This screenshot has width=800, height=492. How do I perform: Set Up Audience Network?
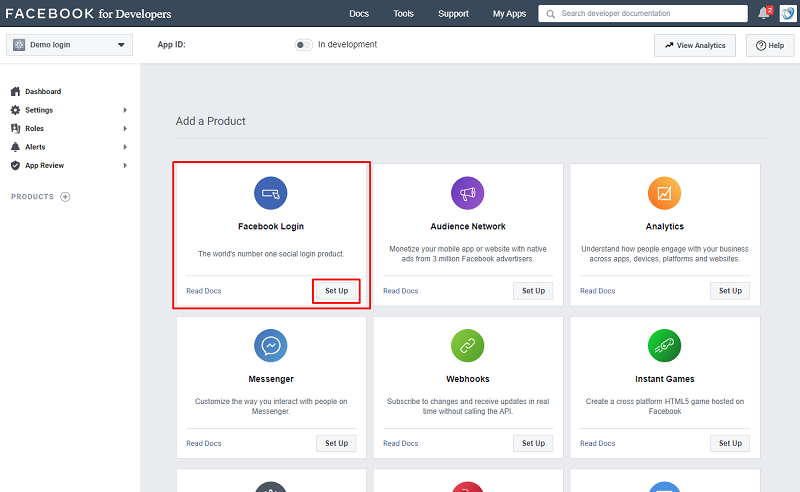(533, 291)
